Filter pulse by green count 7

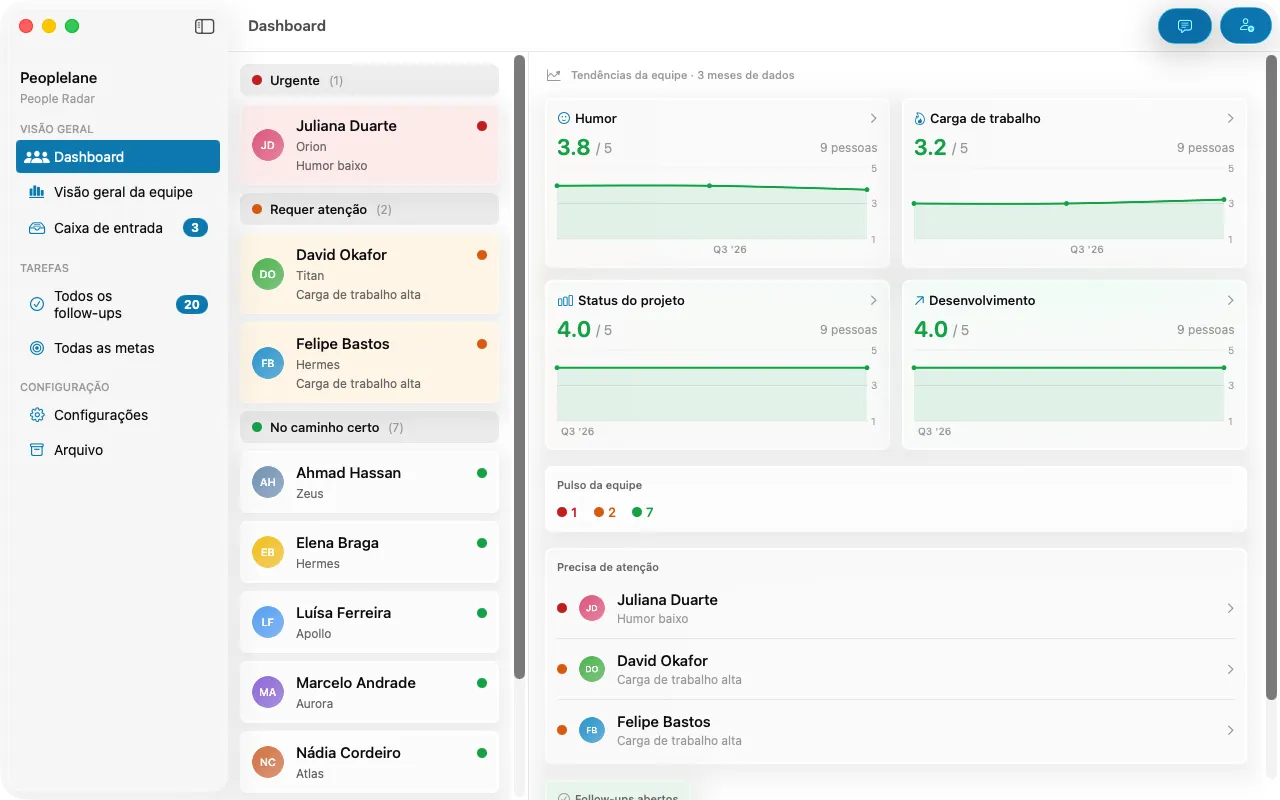(643, 512)
